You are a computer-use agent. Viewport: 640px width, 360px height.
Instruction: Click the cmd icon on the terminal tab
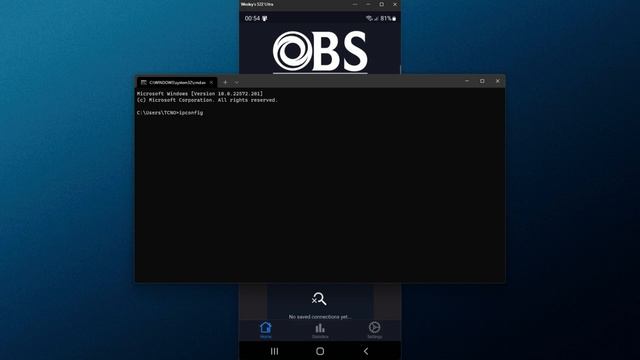pos(144,82)
